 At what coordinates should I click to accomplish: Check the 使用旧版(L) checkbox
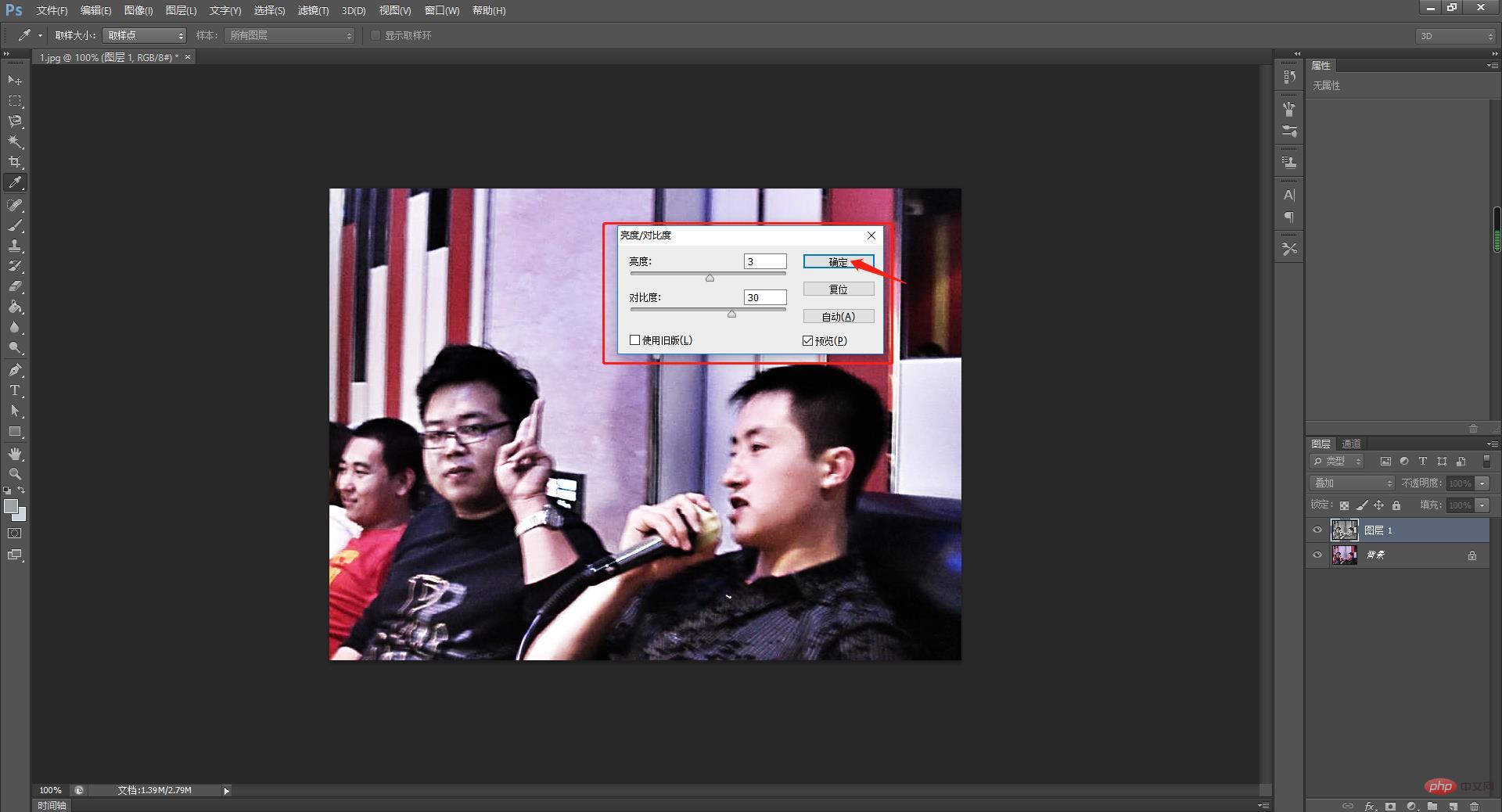(x=635, y=340)
